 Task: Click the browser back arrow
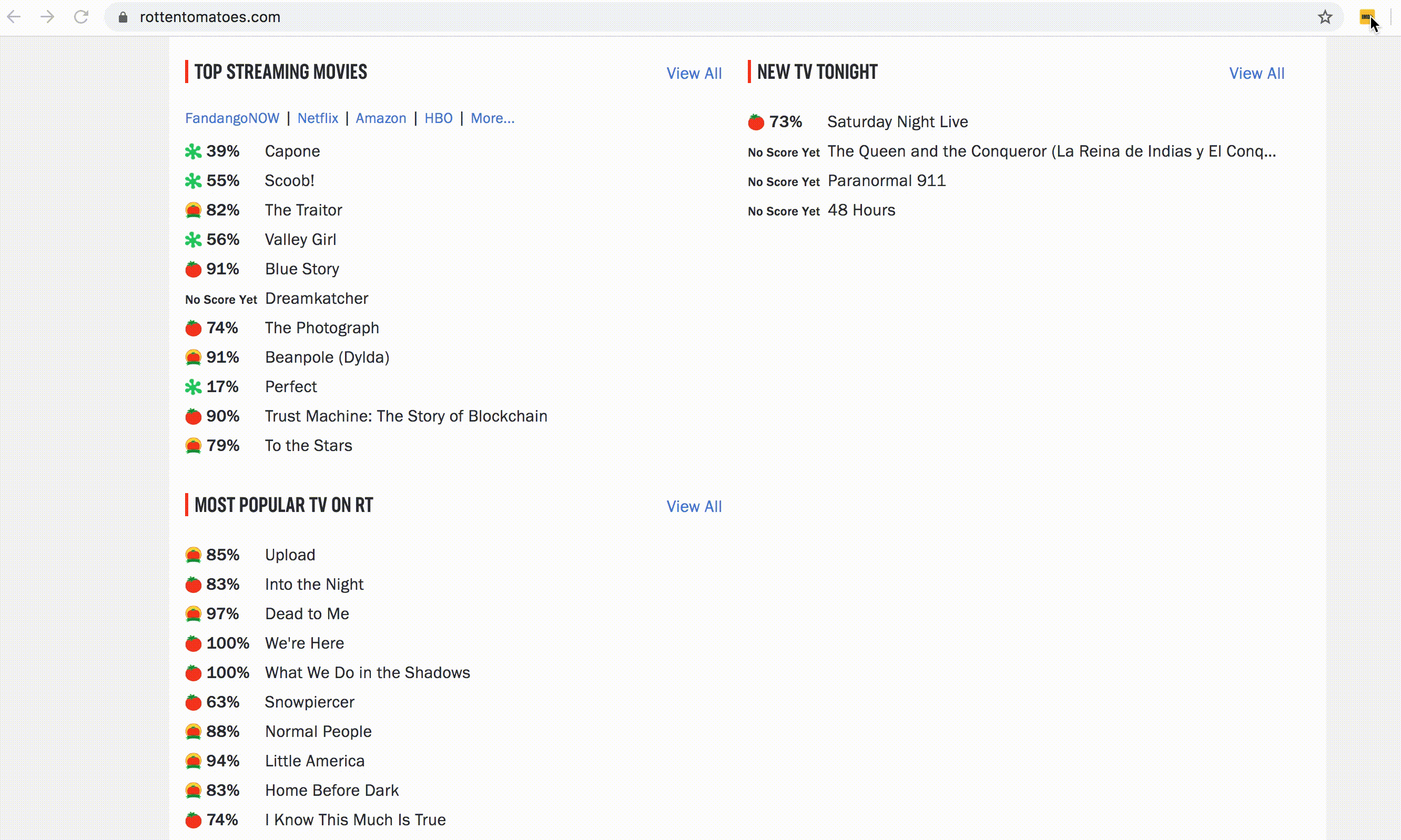coord(14,17)
